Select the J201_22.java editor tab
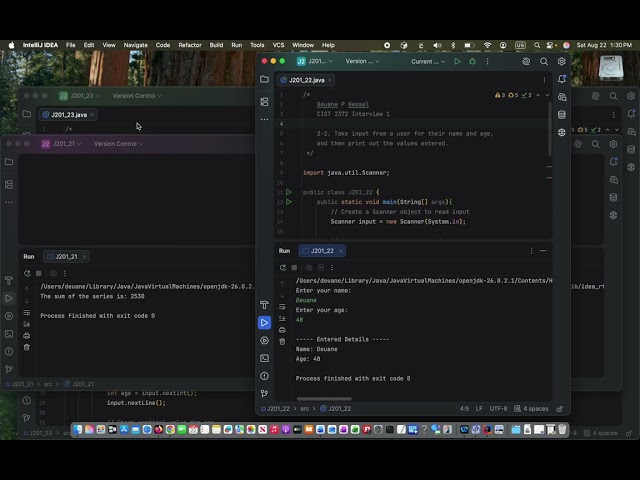 pyautogui.click(x=306, y=80)
